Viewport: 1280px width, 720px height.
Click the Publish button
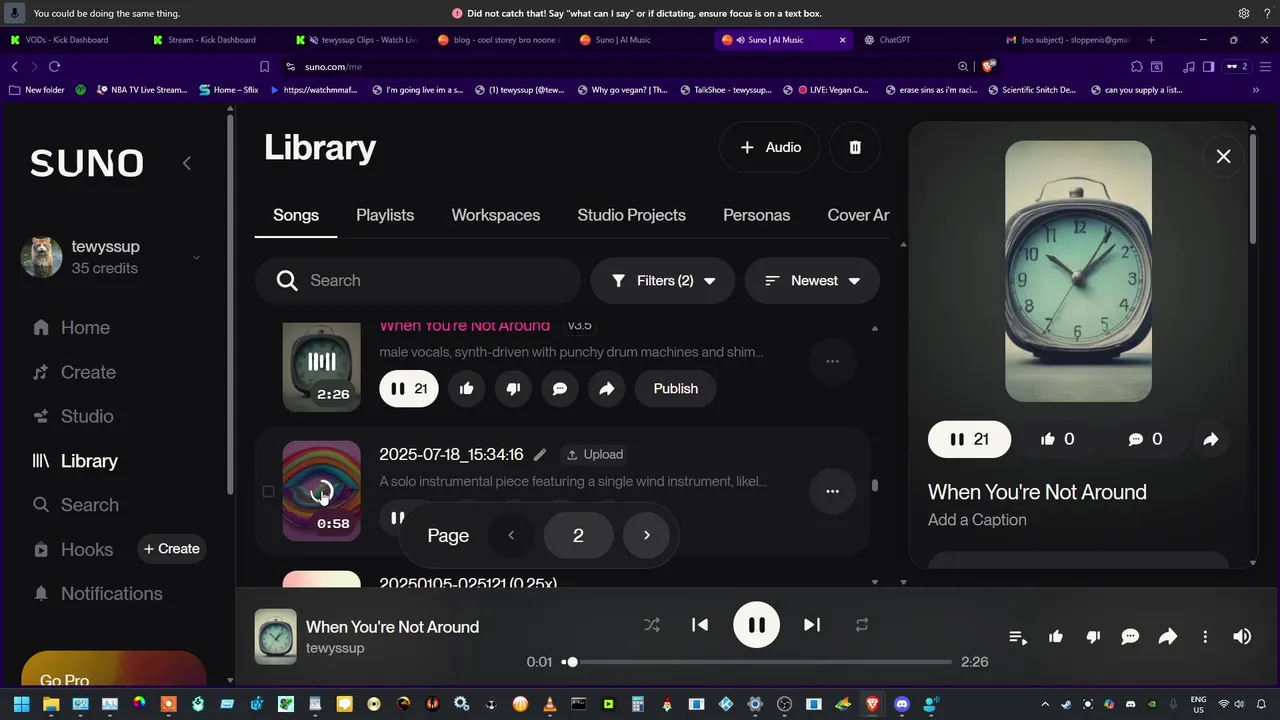point(676,388)
